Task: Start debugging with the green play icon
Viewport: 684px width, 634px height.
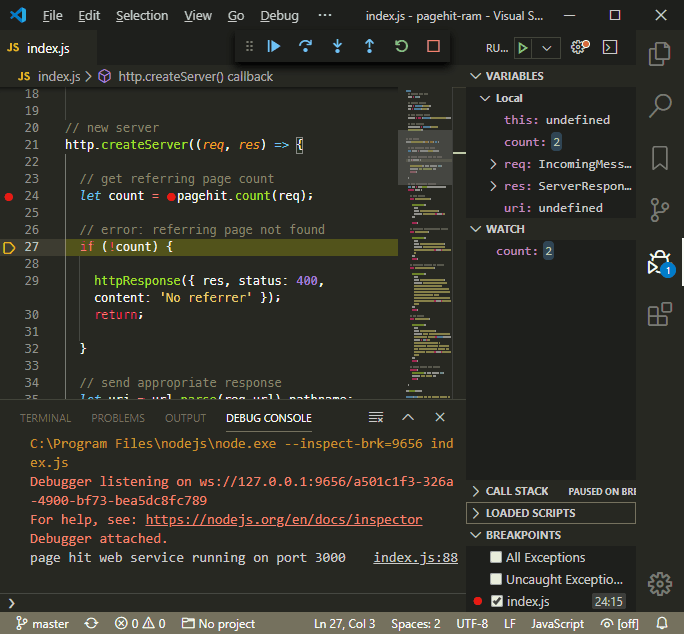Action: pos(523,48)
